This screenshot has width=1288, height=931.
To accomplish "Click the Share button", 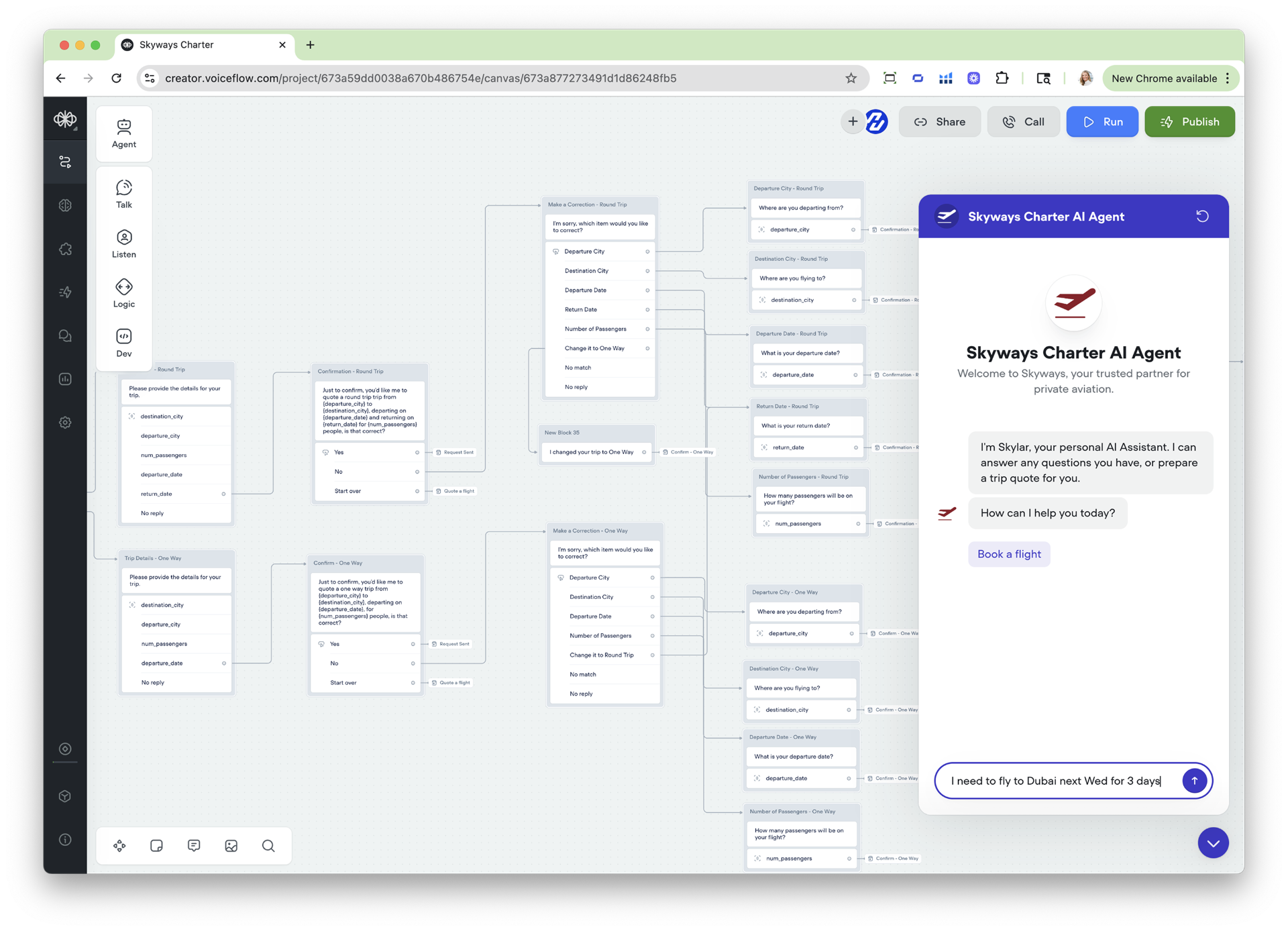I will (x=939, y=121).
